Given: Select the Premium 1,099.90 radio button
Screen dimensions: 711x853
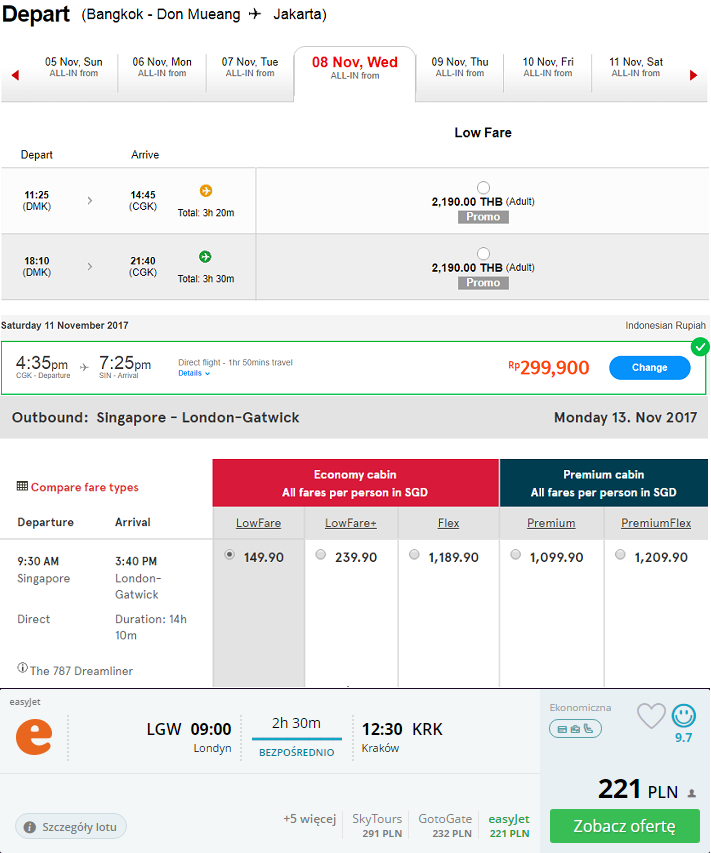Looking at the screenshot, I should tap(516, 554).
